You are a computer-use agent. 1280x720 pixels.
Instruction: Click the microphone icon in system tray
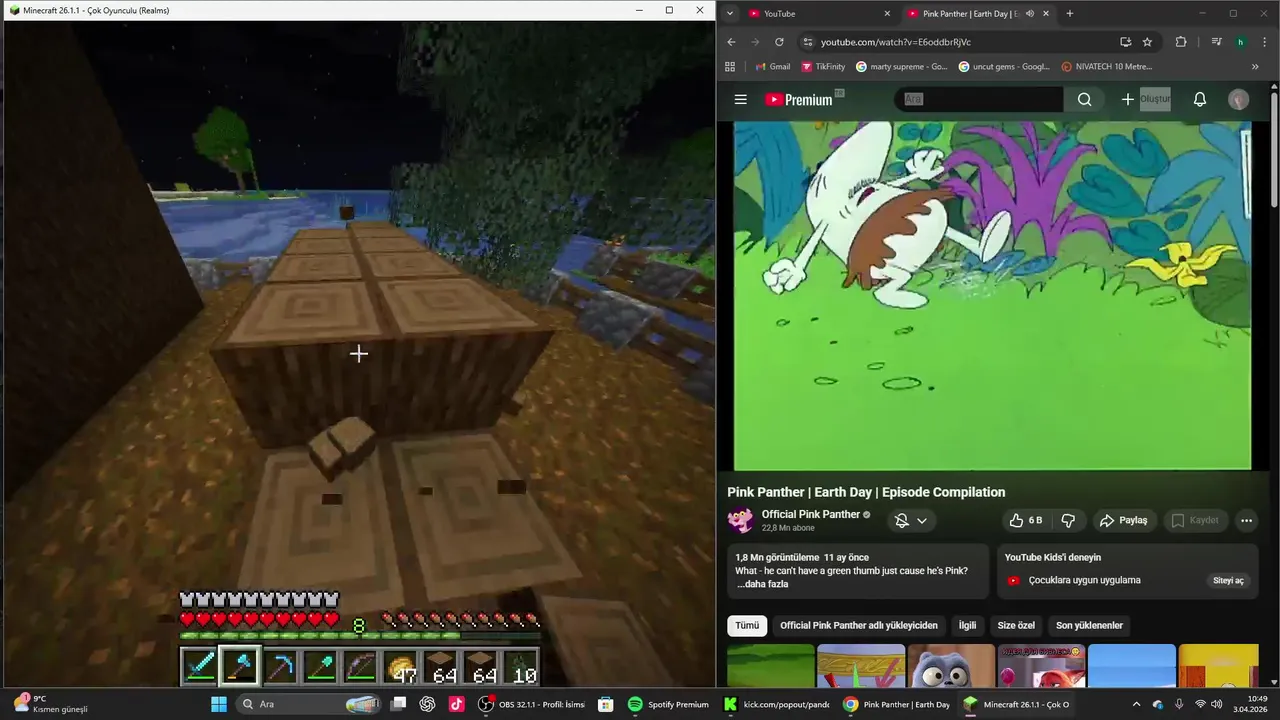click(1179, 704)
